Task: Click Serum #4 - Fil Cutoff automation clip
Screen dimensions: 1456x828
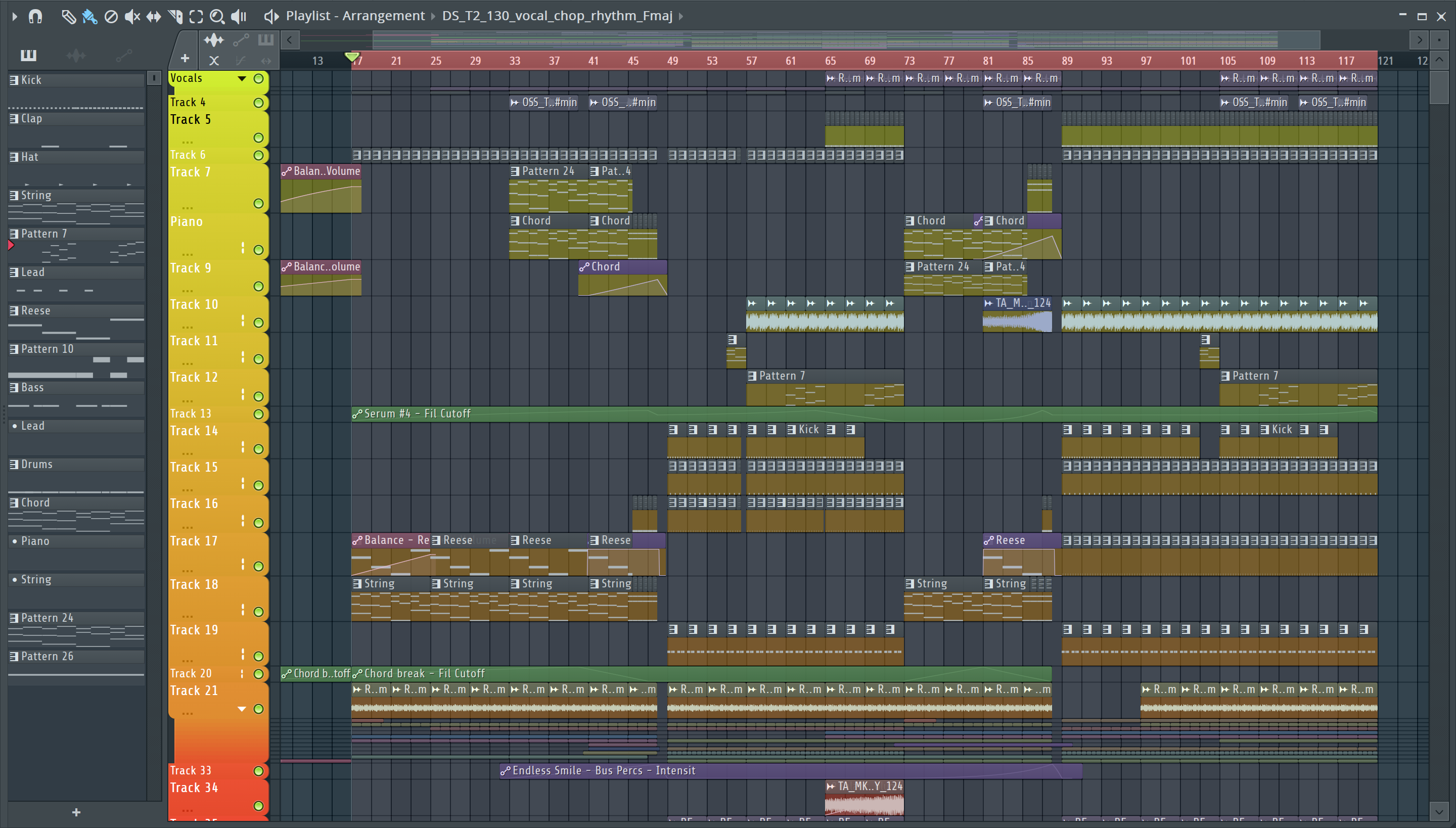Action: [x=864, y=414]
